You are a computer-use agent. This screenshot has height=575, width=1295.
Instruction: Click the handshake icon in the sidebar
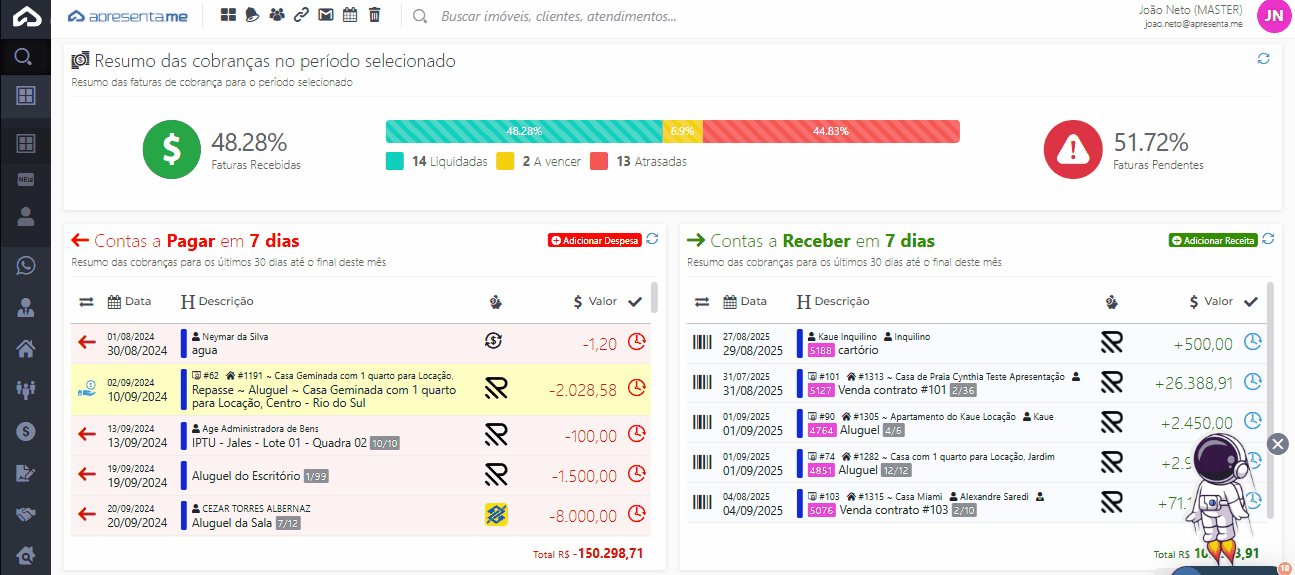[x=25, y=514]
